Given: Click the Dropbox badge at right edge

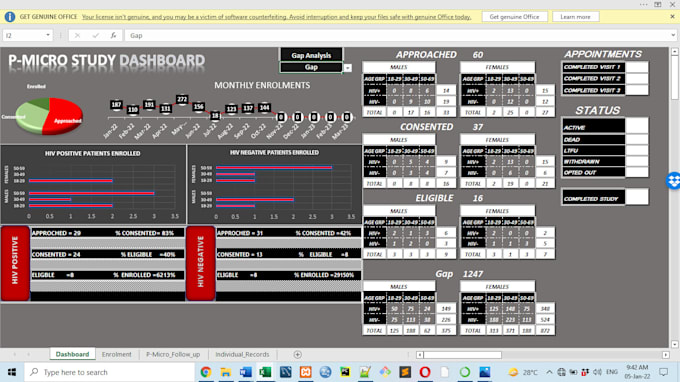Looking at the screenshot, I should point(673,180).
